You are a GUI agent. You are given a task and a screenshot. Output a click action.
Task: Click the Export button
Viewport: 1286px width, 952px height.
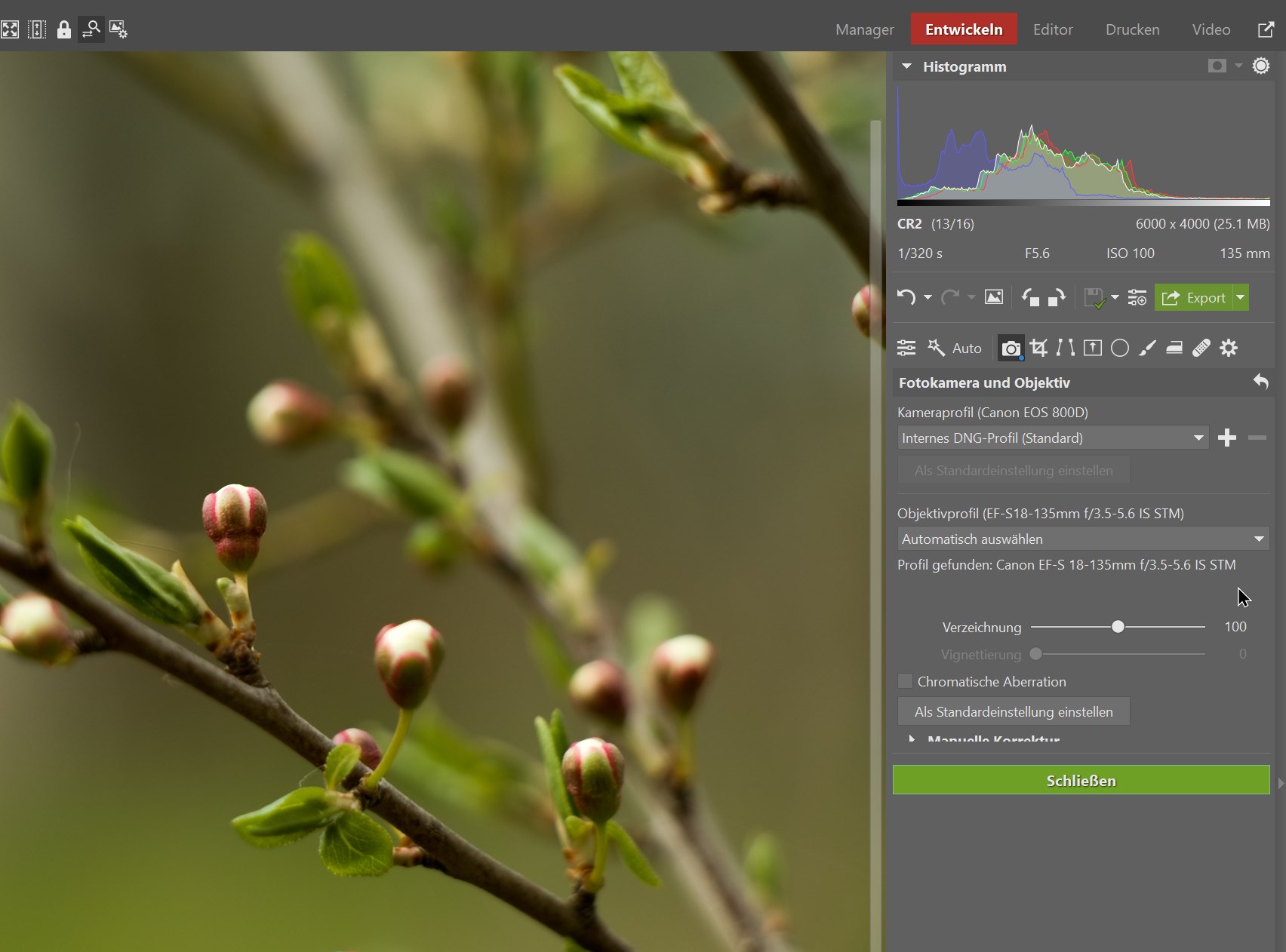(x=1194, y=298)
